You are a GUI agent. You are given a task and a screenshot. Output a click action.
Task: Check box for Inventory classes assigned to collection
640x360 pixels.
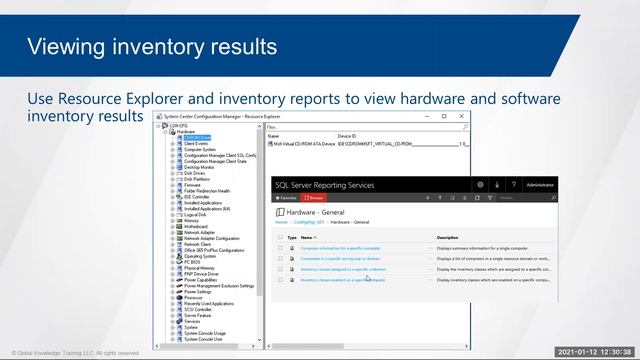coord(280,269)
